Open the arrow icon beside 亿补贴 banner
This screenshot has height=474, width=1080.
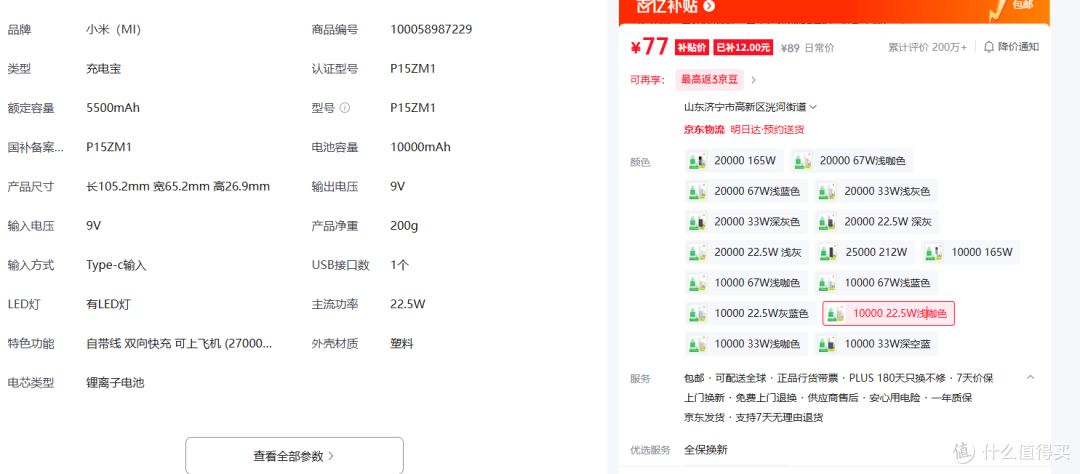[x=709, y=7]
